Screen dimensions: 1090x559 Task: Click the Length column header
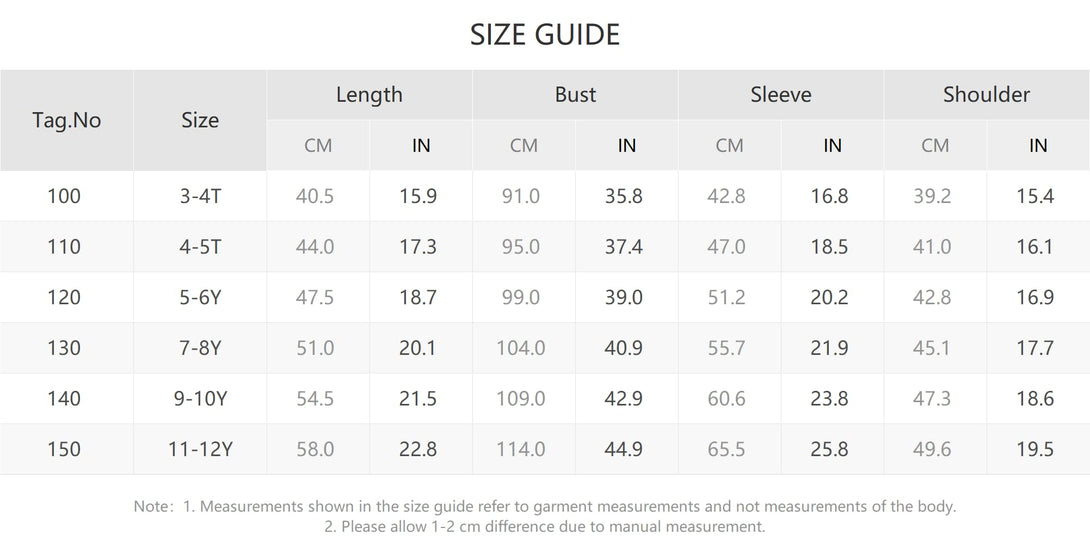click(x=369, y=95)
